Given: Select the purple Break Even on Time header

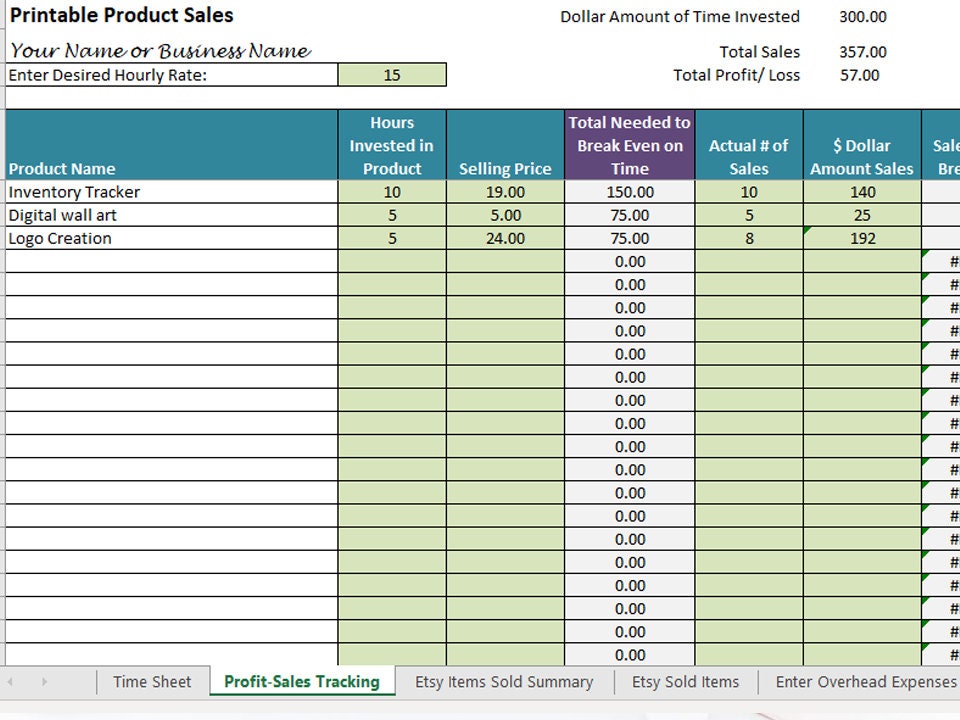Looking at the screenshot, I should tap(629, 145).
